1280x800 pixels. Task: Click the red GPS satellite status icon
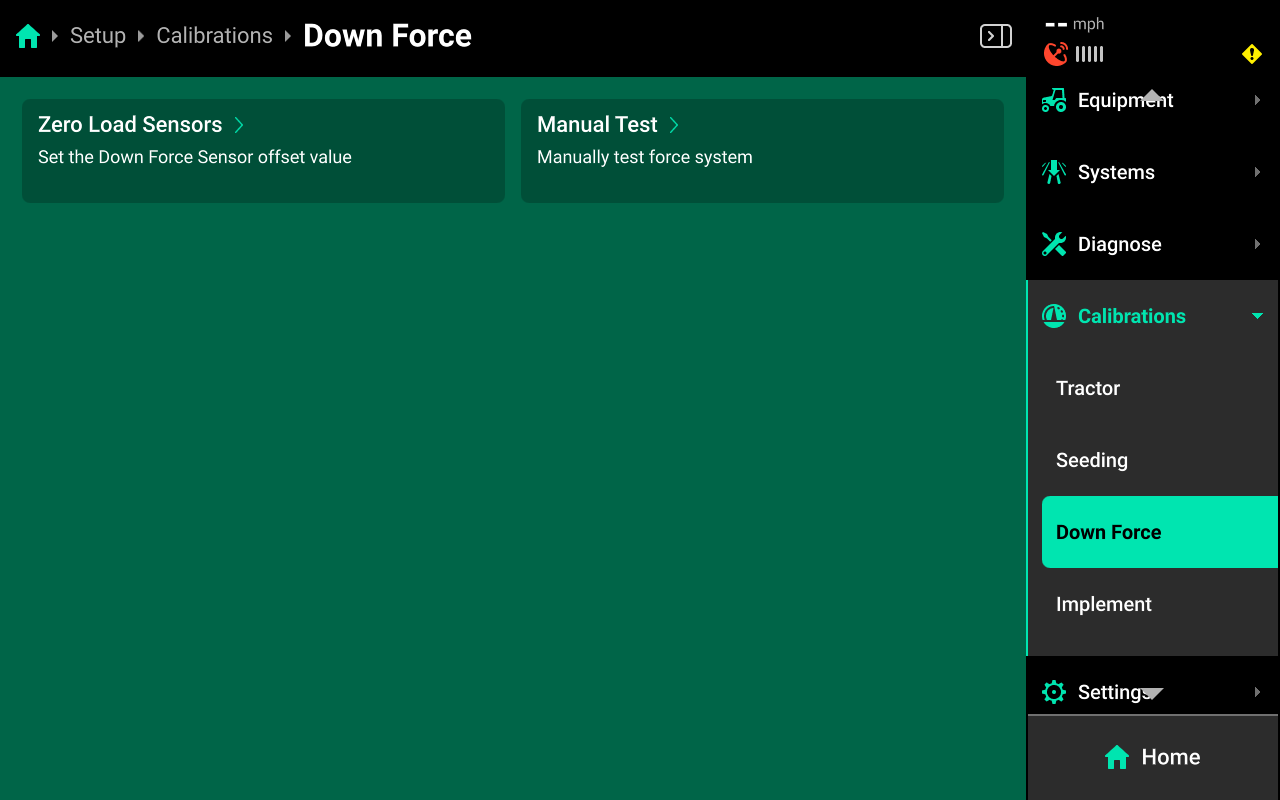(x=1055, y=54)
